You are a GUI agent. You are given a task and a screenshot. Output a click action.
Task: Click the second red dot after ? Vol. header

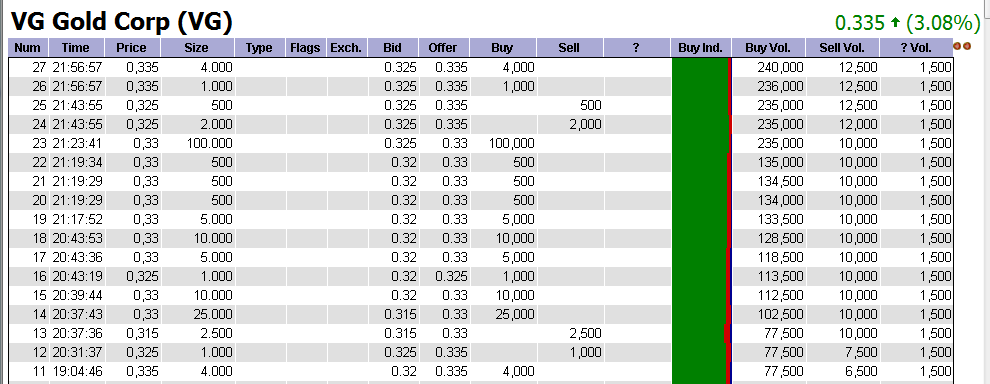(x=967, y=46)
